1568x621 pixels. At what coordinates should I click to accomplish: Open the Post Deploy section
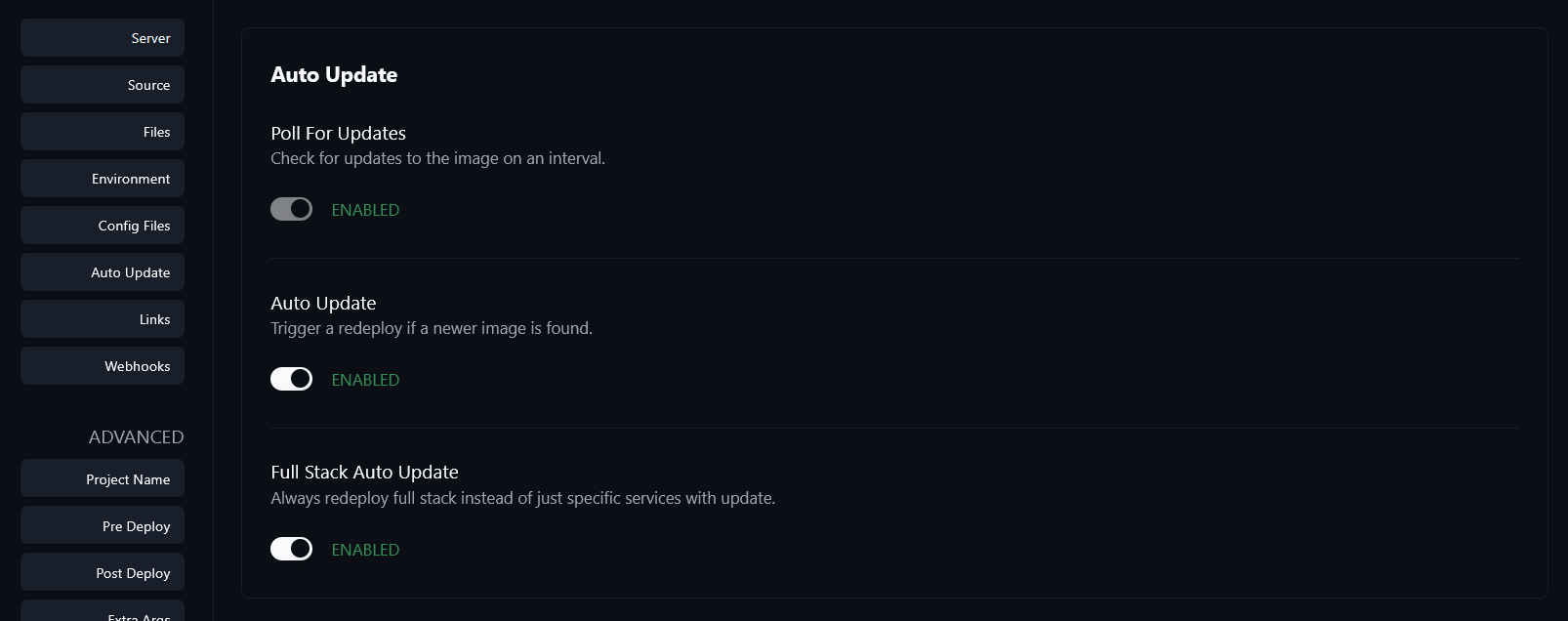[103, 573]
